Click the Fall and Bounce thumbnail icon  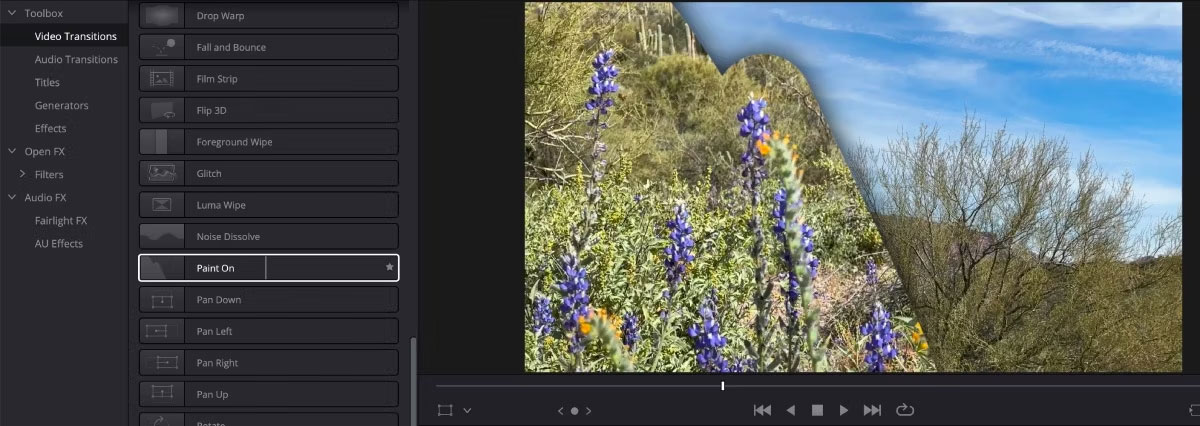(x=161, y=47)
